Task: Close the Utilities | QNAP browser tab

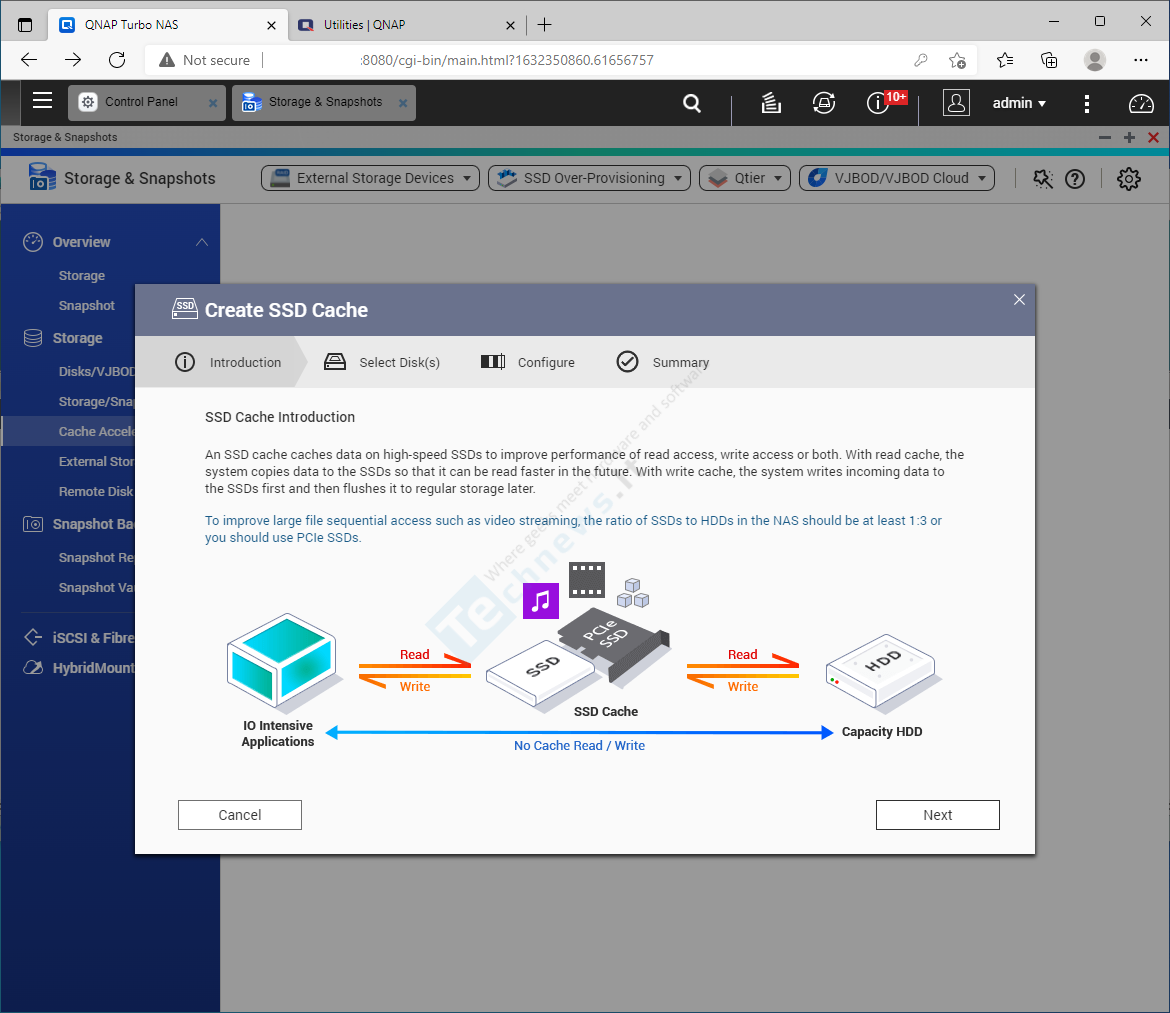Action: pos(510,25)
